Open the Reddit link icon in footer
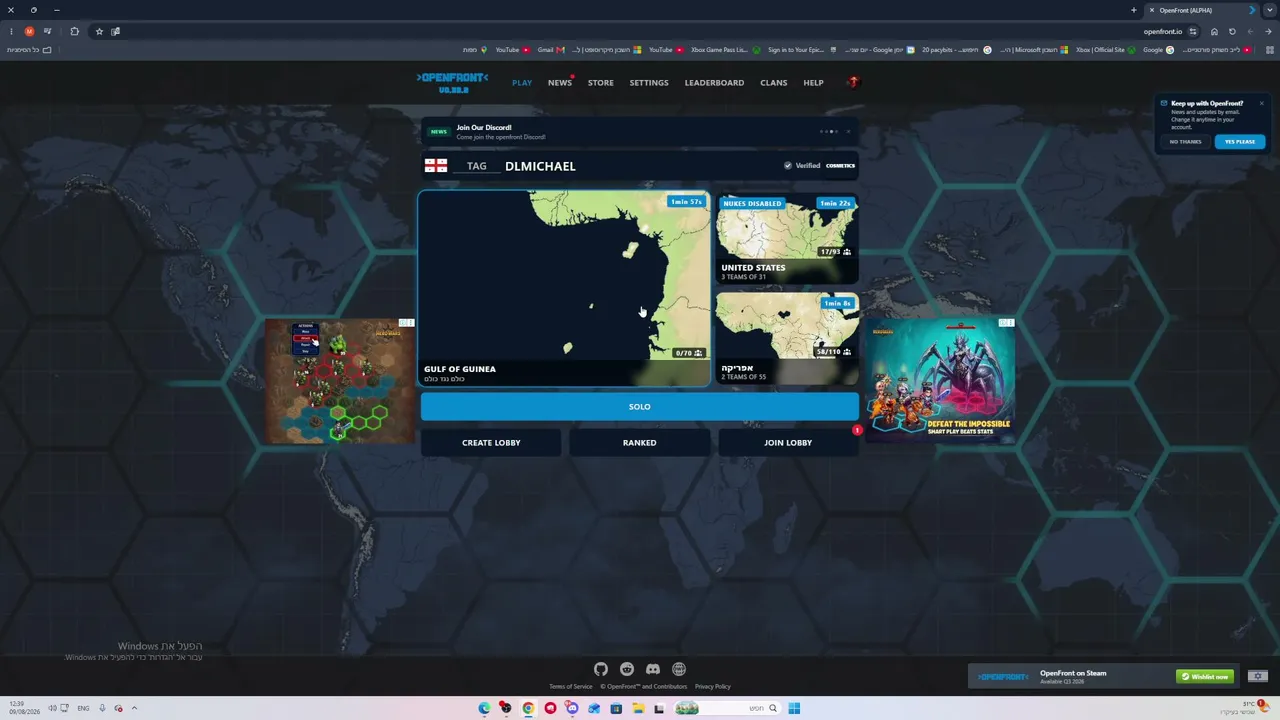 (627, 669)
